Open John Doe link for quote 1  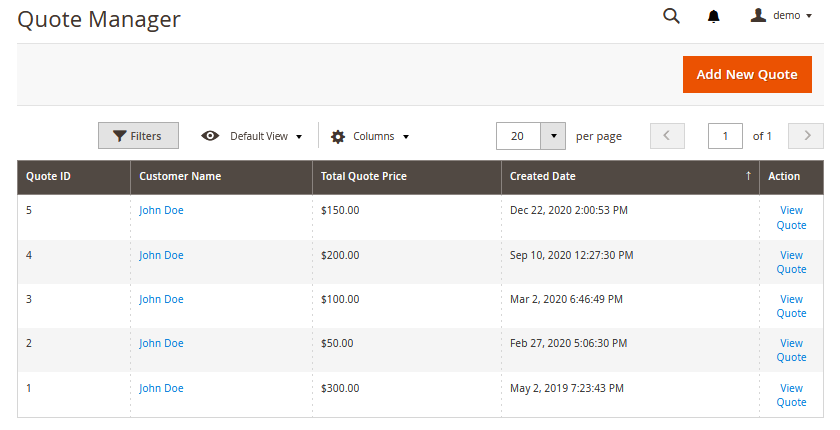point(161,388)
